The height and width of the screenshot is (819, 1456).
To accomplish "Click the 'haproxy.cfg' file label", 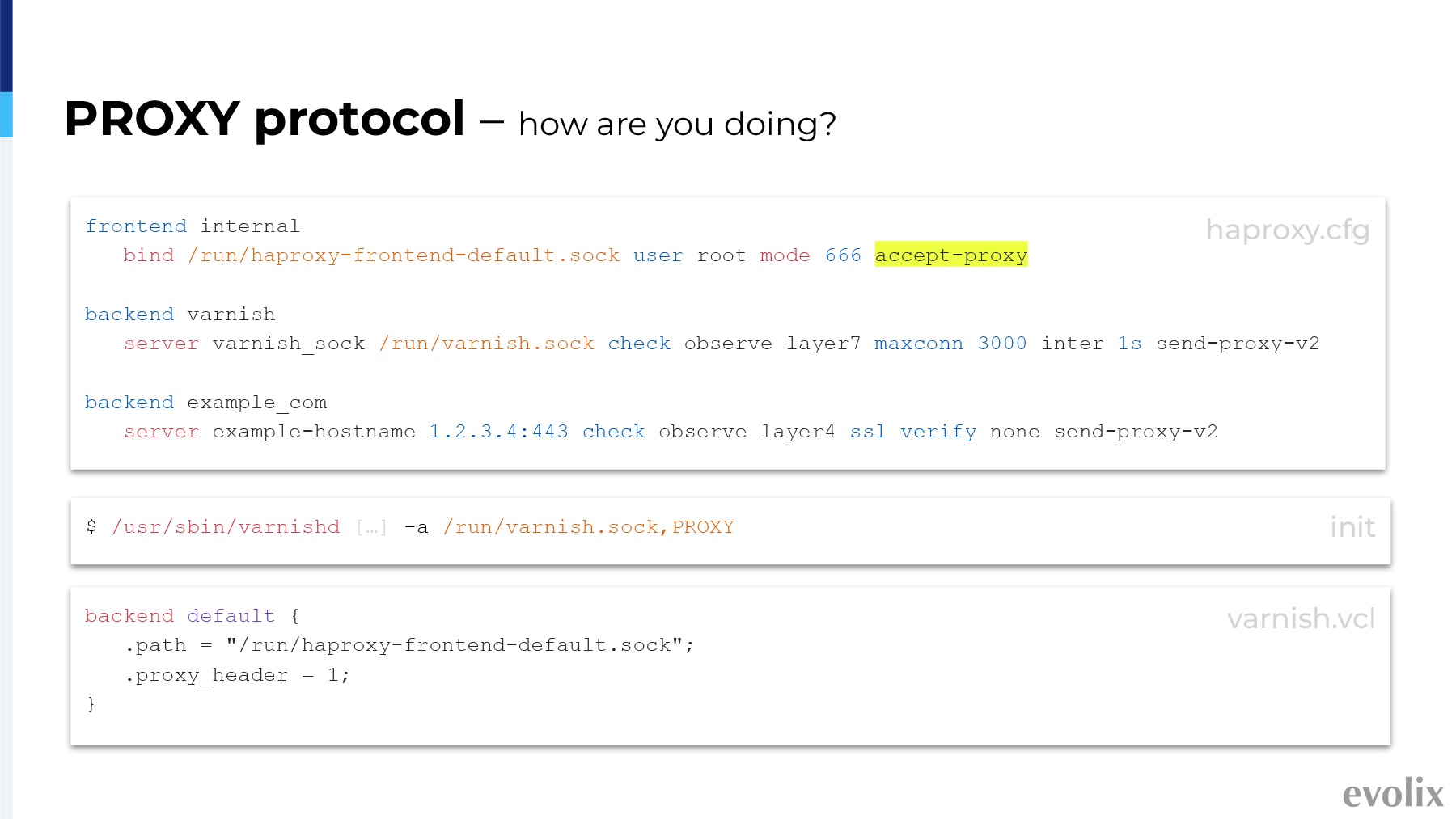I will tap(1288, 230).
